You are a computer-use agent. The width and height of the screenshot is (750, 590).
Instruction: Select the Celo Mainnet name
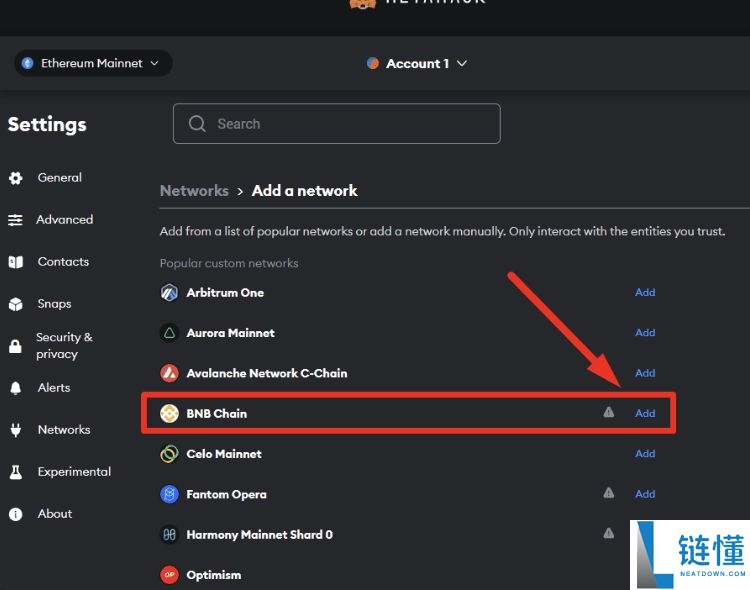(x=224, y=454)
